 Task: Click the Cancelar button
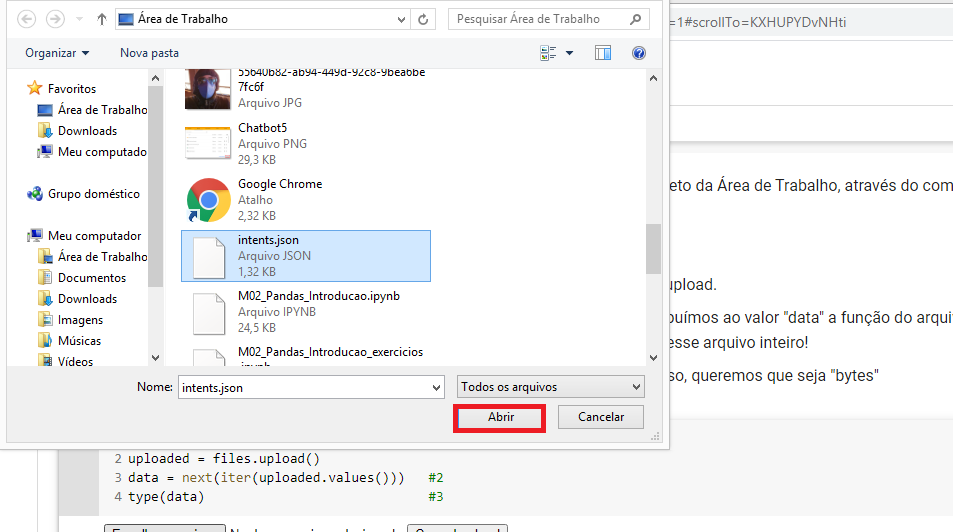point(600,417)
